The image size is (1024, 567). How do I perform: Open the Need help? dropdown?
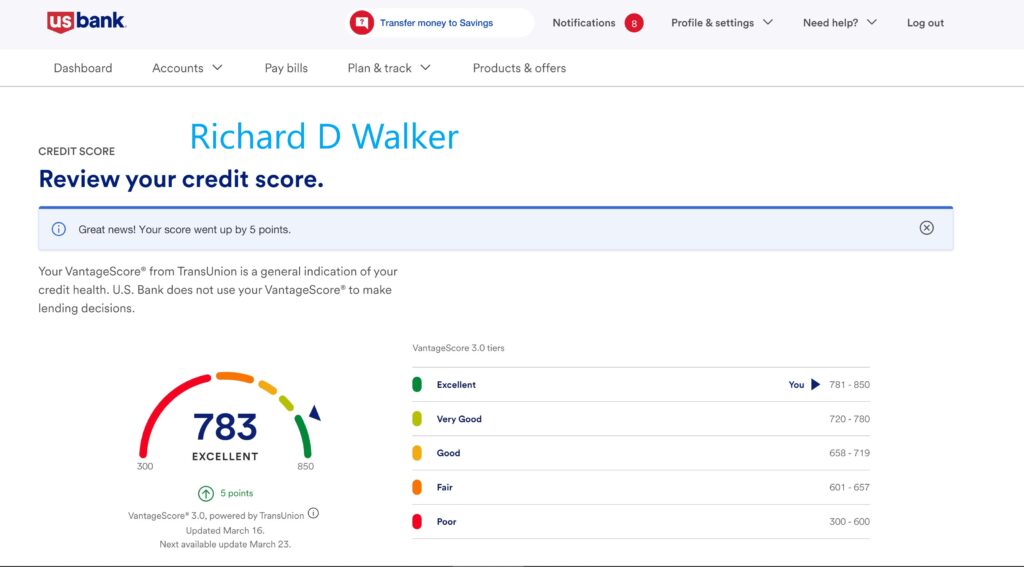tap(839, 23)
